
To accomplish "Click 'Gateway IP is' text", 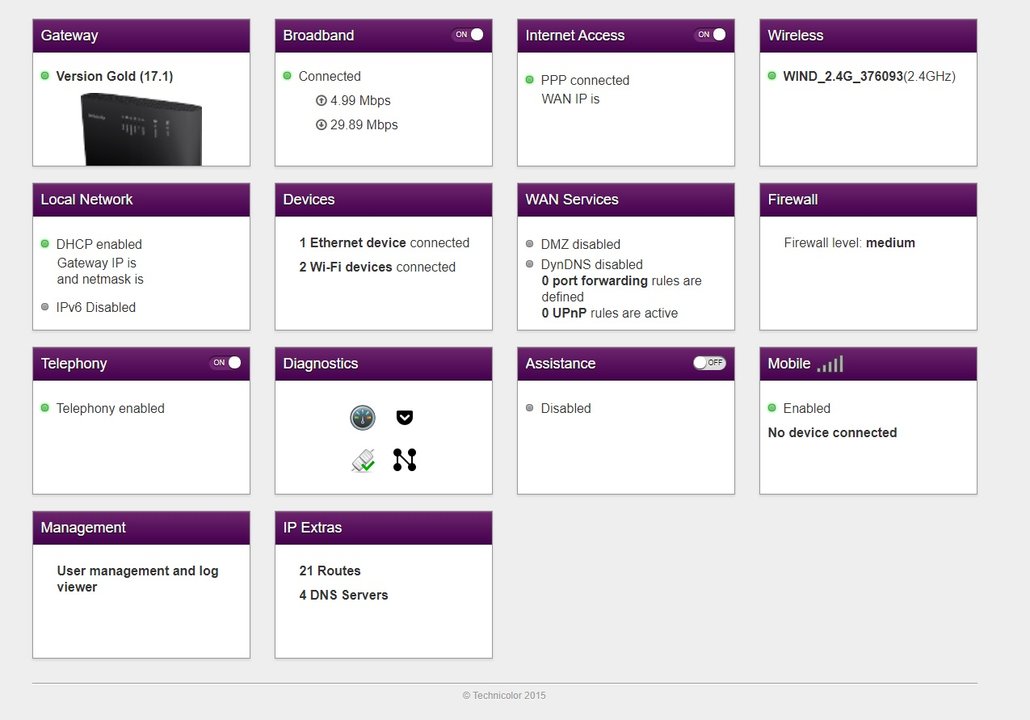I will pyautogui.click(x=97, y=263).
